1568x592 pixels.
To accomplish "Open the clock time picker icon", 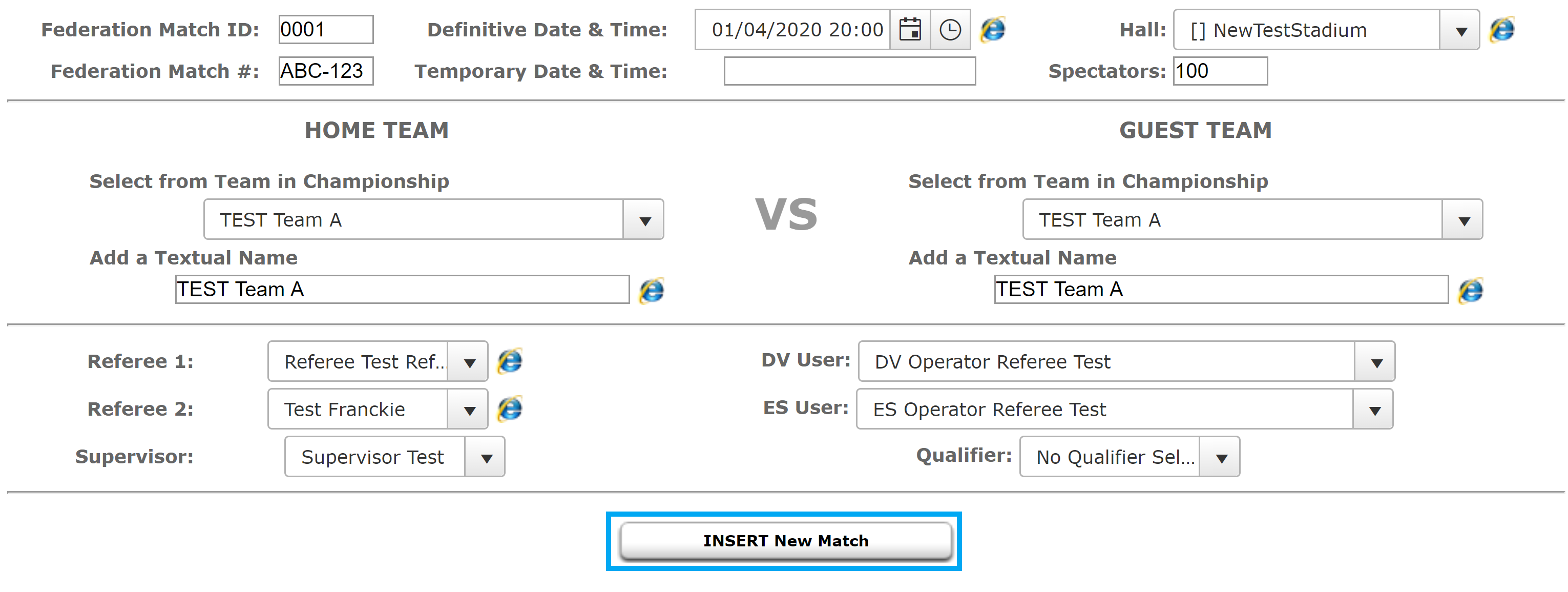I will 950,29.
